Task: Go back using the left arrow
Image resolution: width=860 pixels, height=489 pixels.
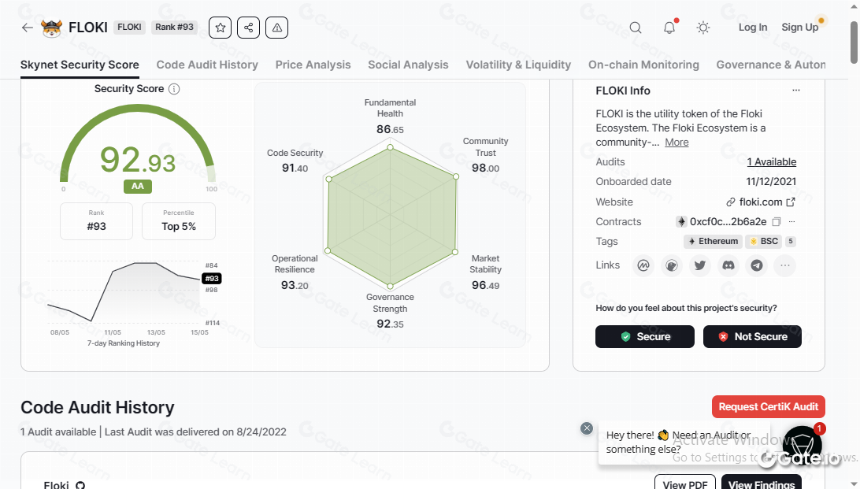Action: pos(27,27)
